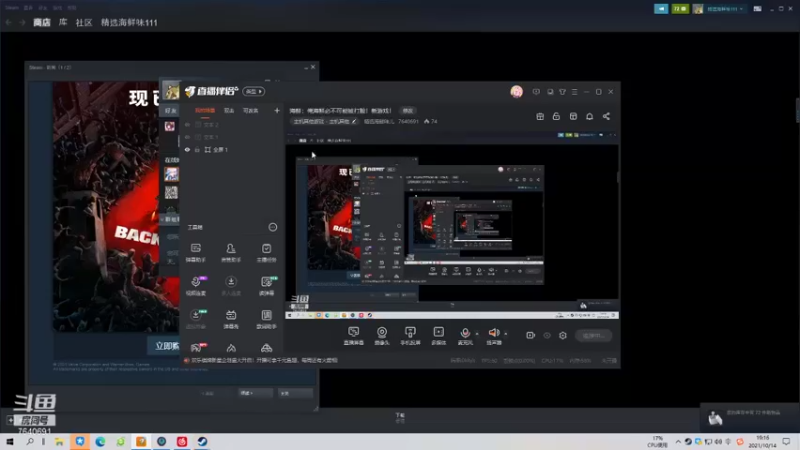Click the gift box icon in companion header

coord(540,116)
